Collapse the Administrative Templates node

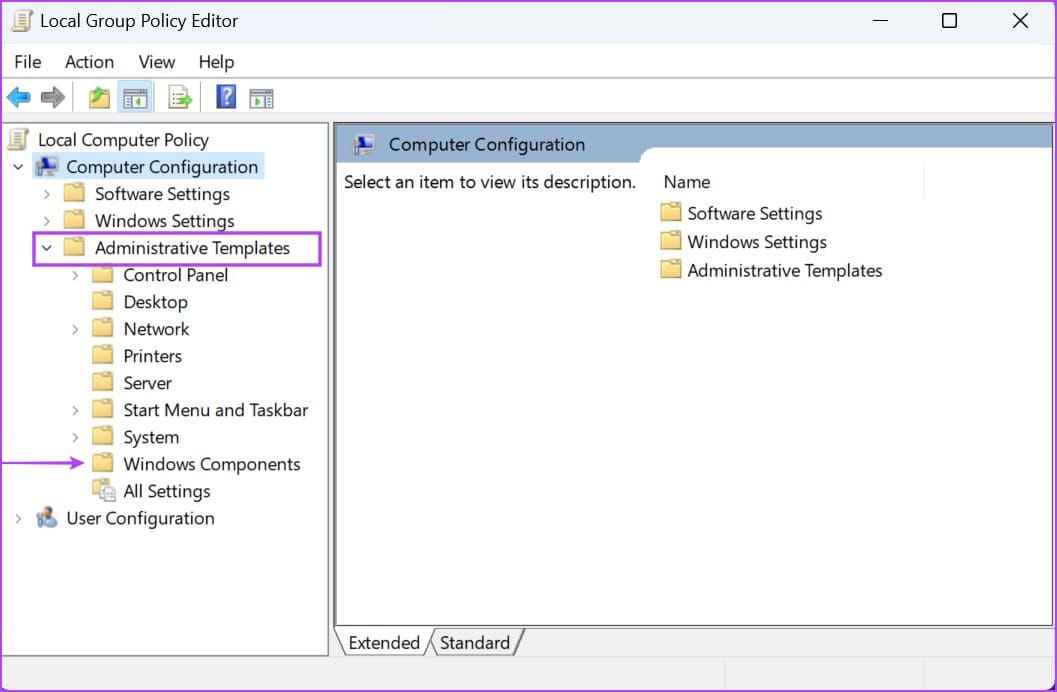pyautogui.click(x=47, y=248)
